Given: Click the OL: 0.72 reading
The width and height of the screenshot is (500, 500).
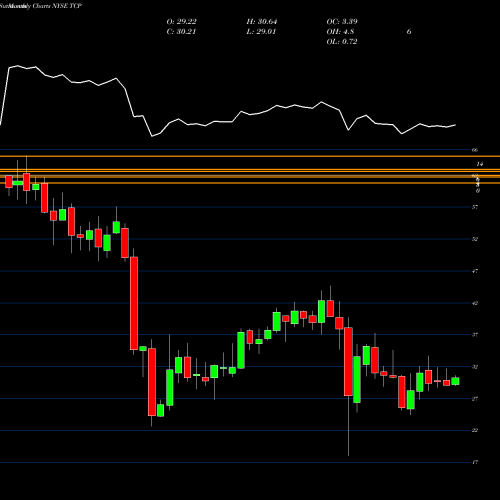Looking at the screenshot, I should tap(342, 42).
